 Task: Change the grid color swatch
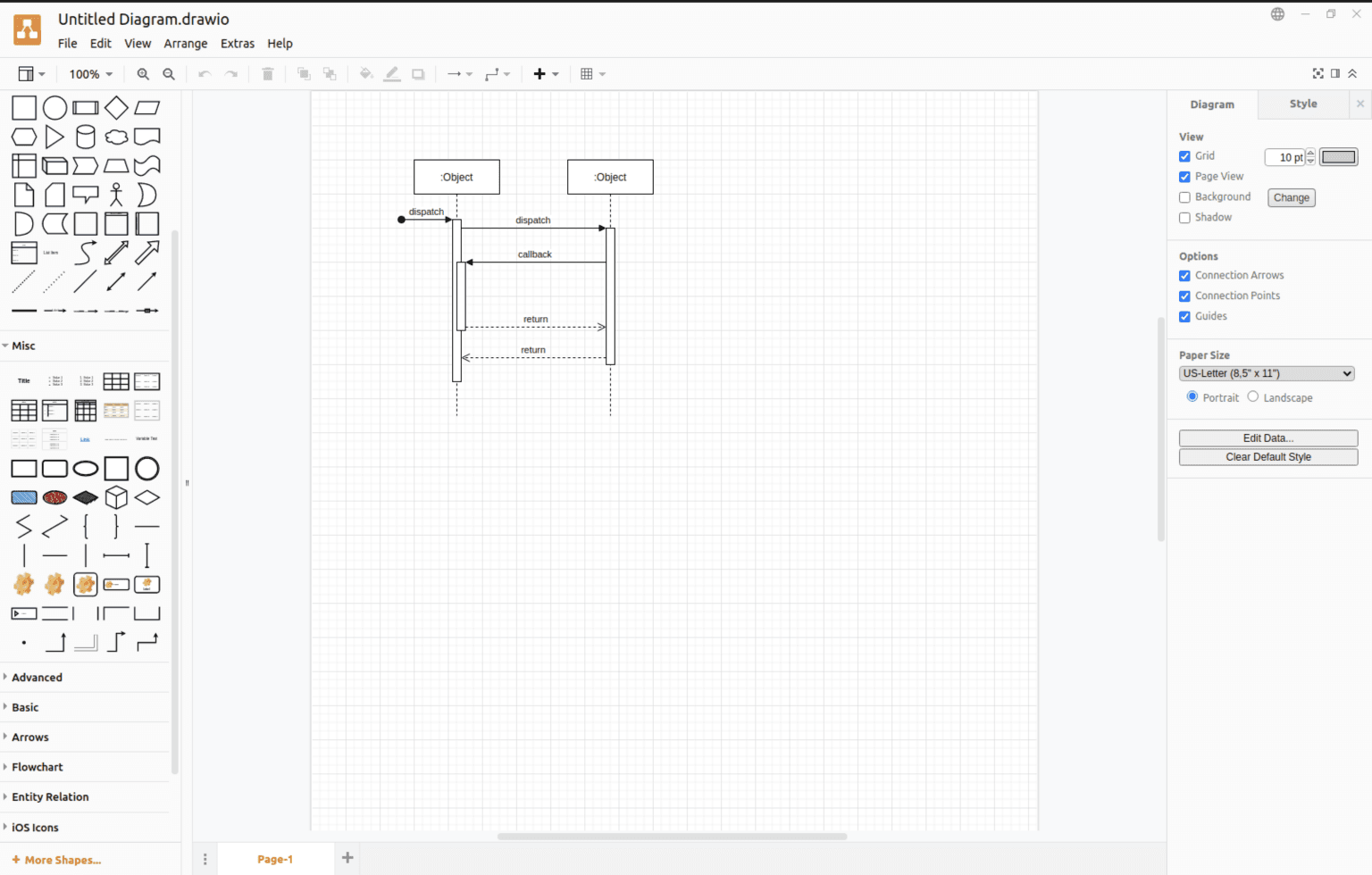[x=1338, y=156]
